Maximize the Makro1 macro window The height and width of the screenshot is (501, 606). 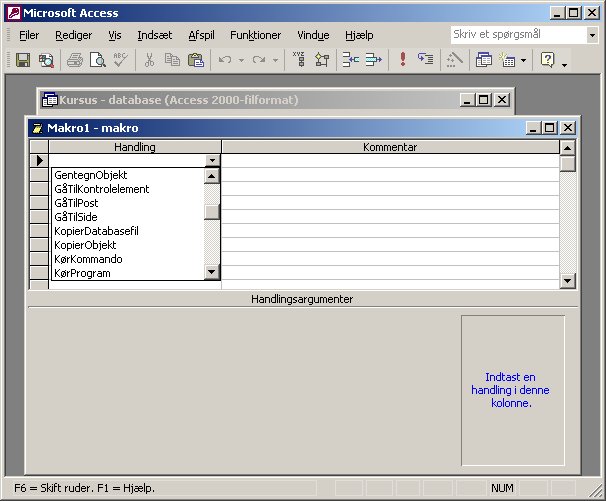[550, 128]
